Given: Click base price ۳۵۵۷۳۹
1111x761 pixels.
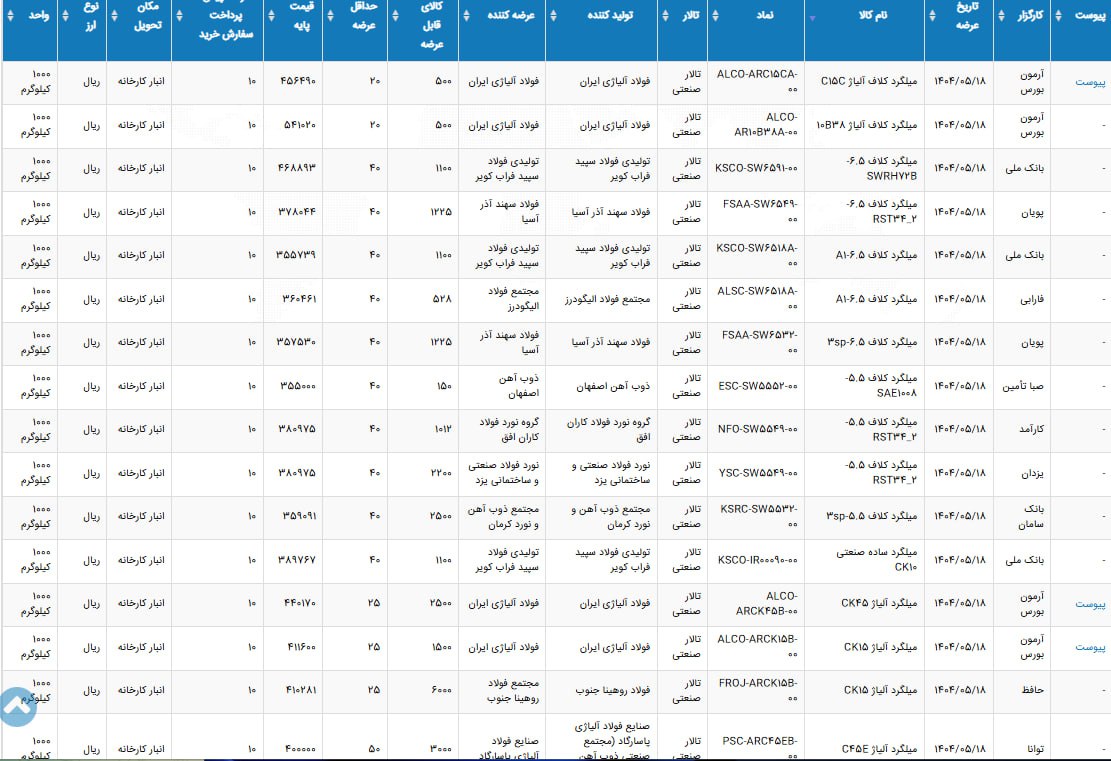Looking at the screenshot, I should [x=296, y=255].
